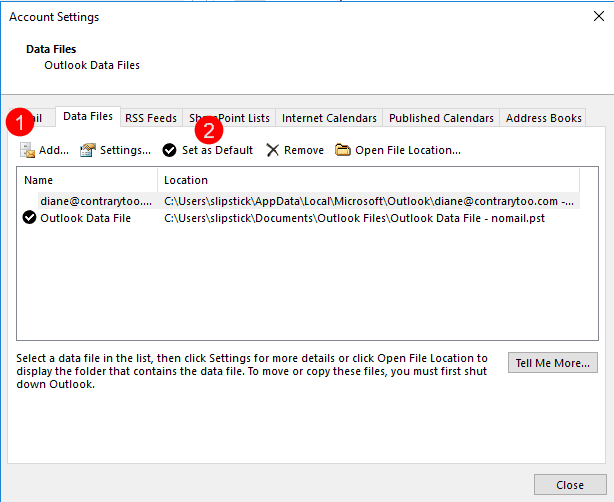Image resolution: width=614 pixels, height=502 pixels.
Task: Open the RSS Feeds tab
Action: (x=151, y=118)
